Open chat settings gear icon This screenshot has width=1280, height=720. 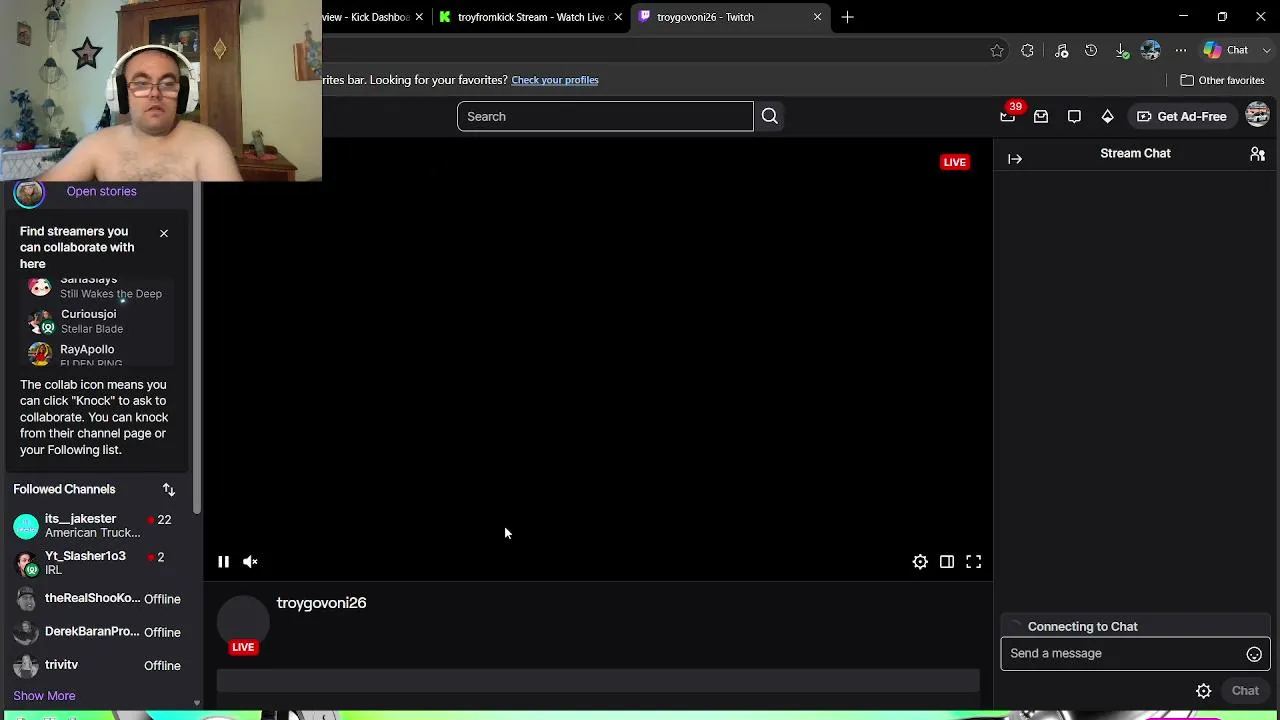(1204, 691)
